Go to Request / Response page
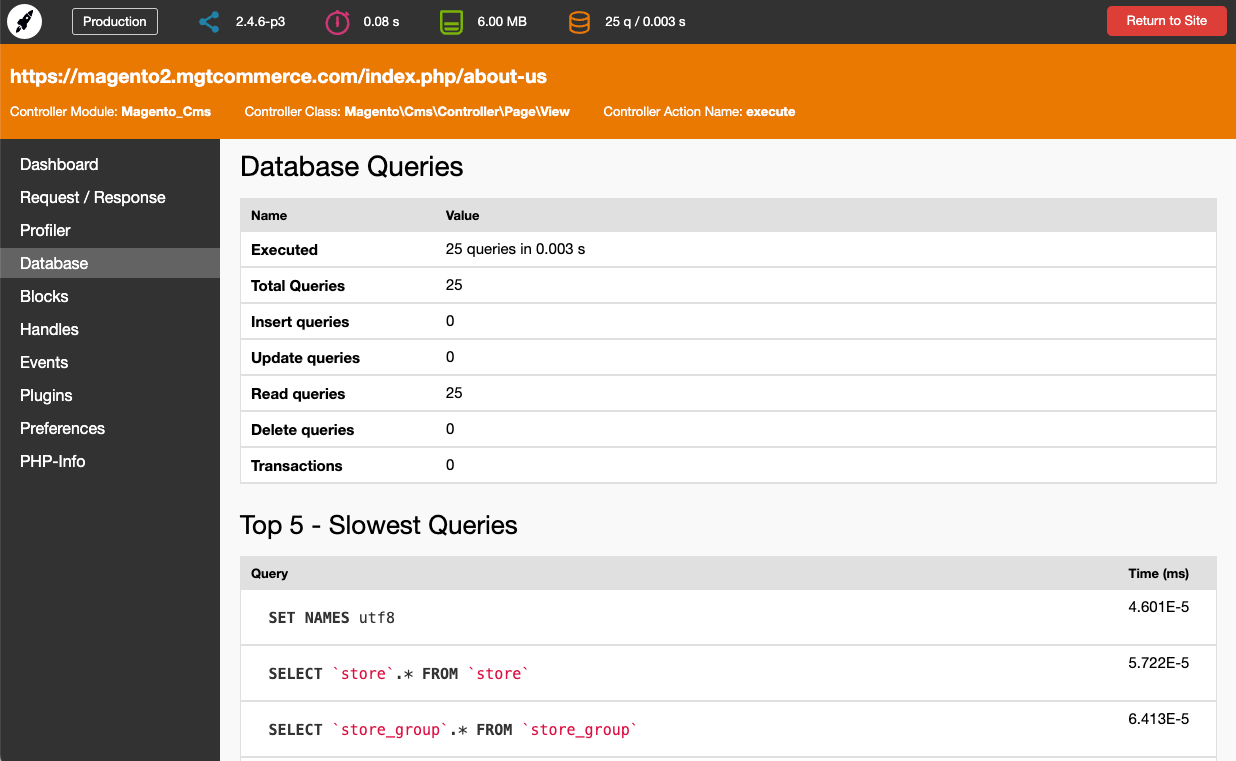This screenshot has height=761, width=1236. (93, 198)
